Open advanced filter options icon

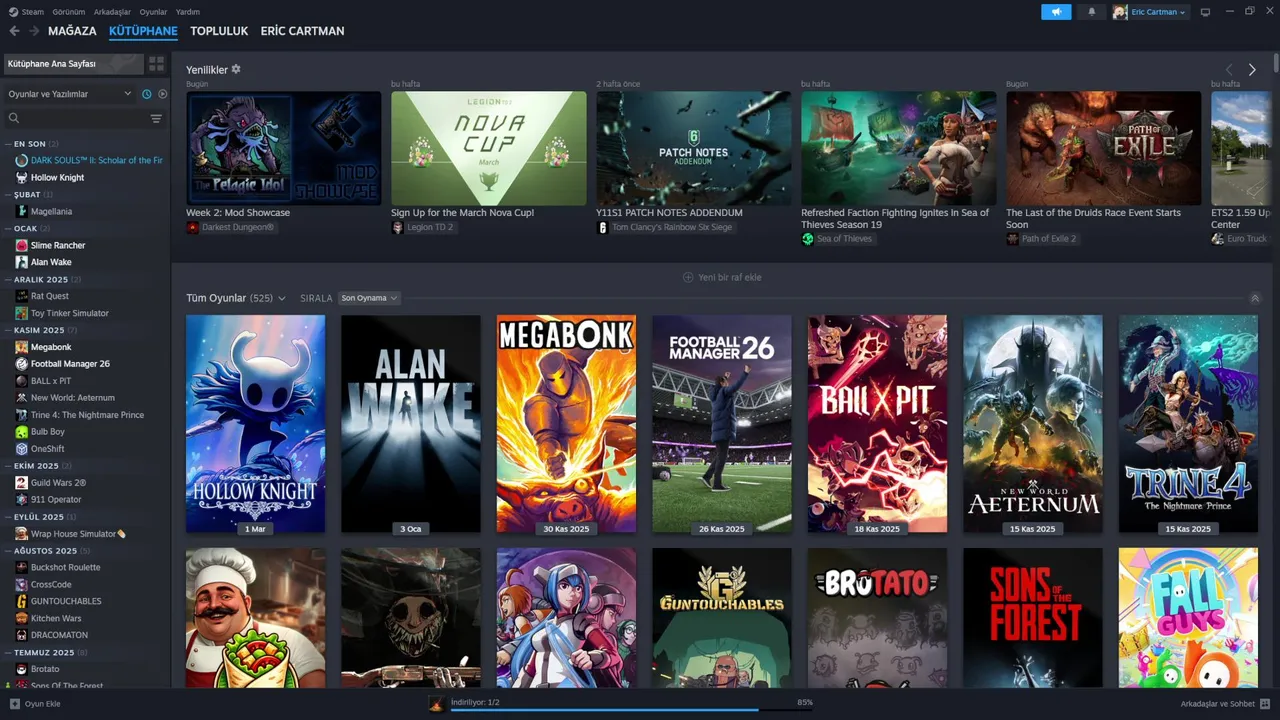156,118
